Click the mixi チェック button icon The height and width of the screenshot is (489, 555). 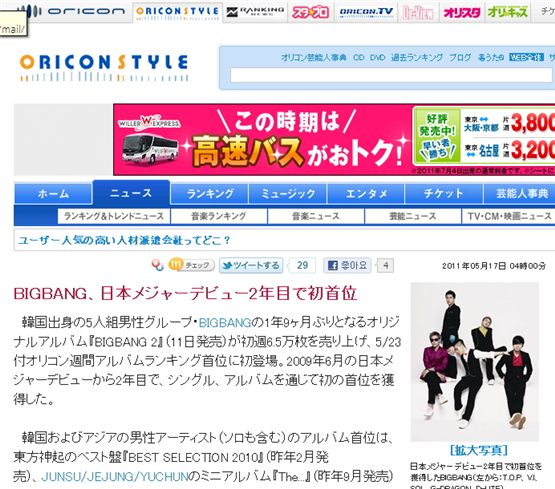(x=191, y=265)
